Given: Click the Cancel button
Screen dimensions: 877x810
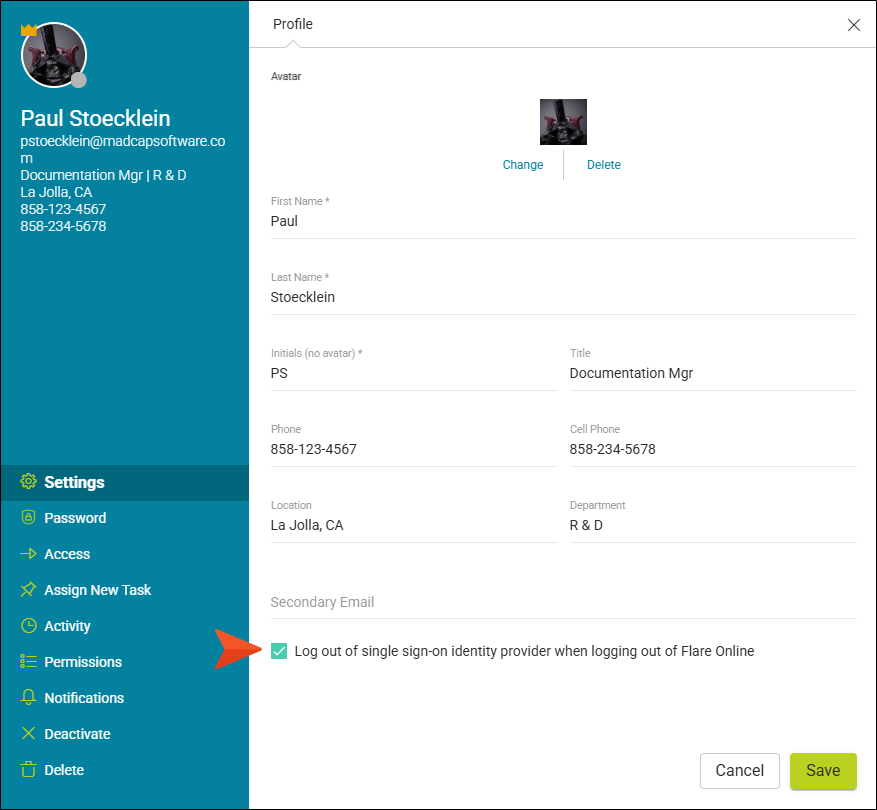Looking at the screenshot, I should (x=739, y=770).
